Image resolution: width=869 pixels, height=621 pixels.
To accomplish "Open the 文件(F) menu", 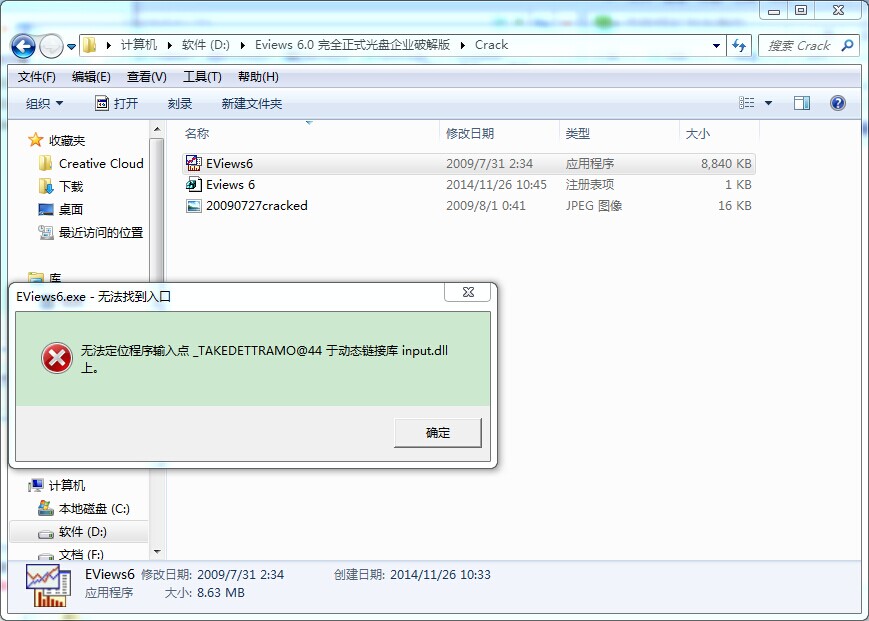I will [x=37, y=76].
